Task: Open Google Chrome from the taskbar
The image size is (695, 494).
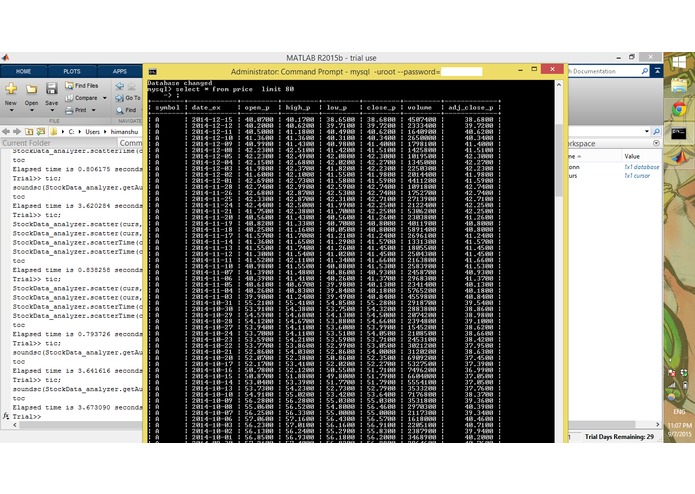Action: pos(679,109)
